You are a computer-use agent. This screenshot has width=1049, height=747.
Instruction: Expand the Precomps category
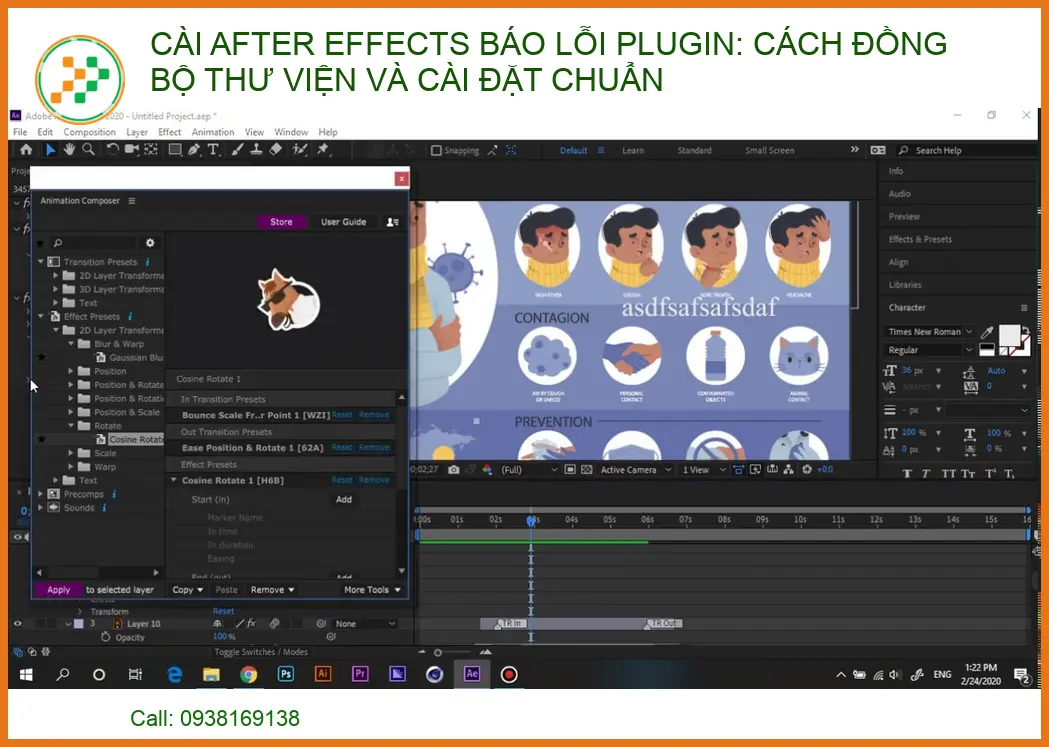[41, 494]
